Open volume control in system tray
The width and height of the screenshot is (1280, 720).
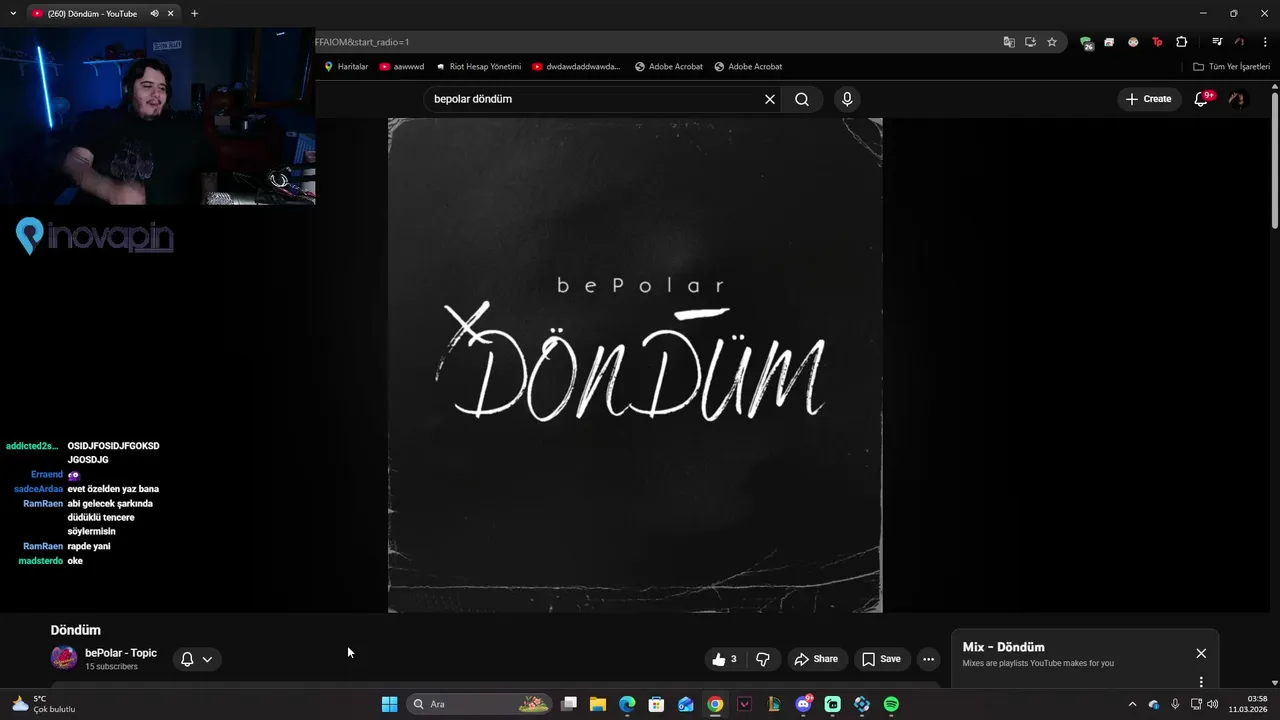click(x=1212, y=704)
